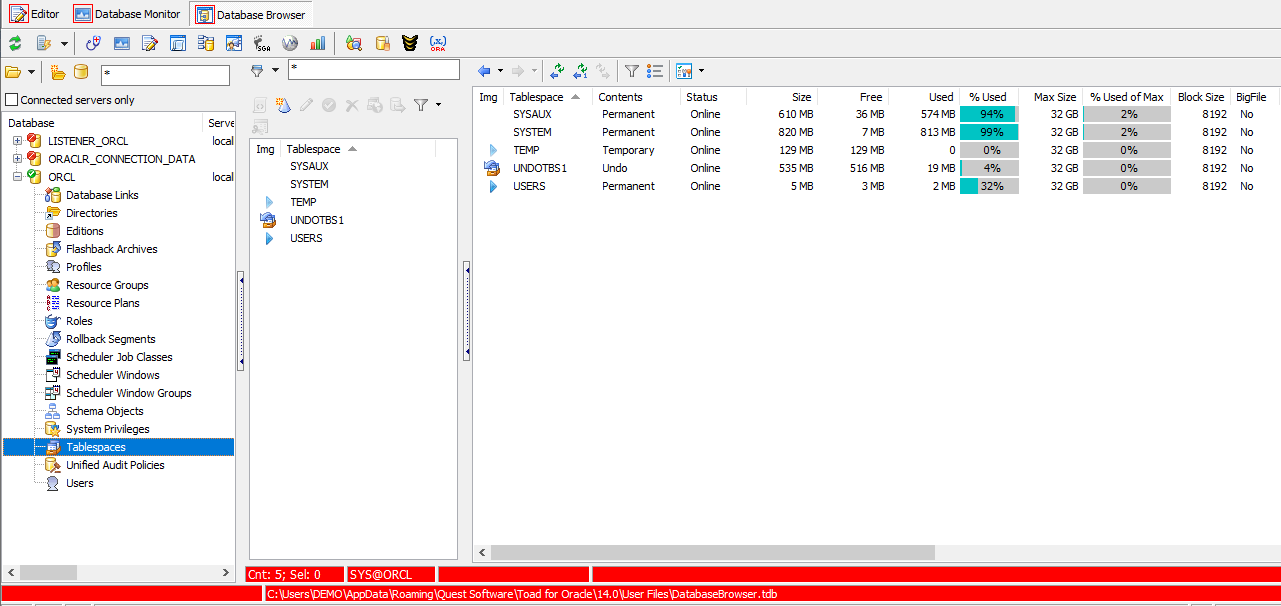This screenshot has height=606, width=1281.
Task: Click the funnel filter icon in detail toolbar
Action: pos(632,71)
